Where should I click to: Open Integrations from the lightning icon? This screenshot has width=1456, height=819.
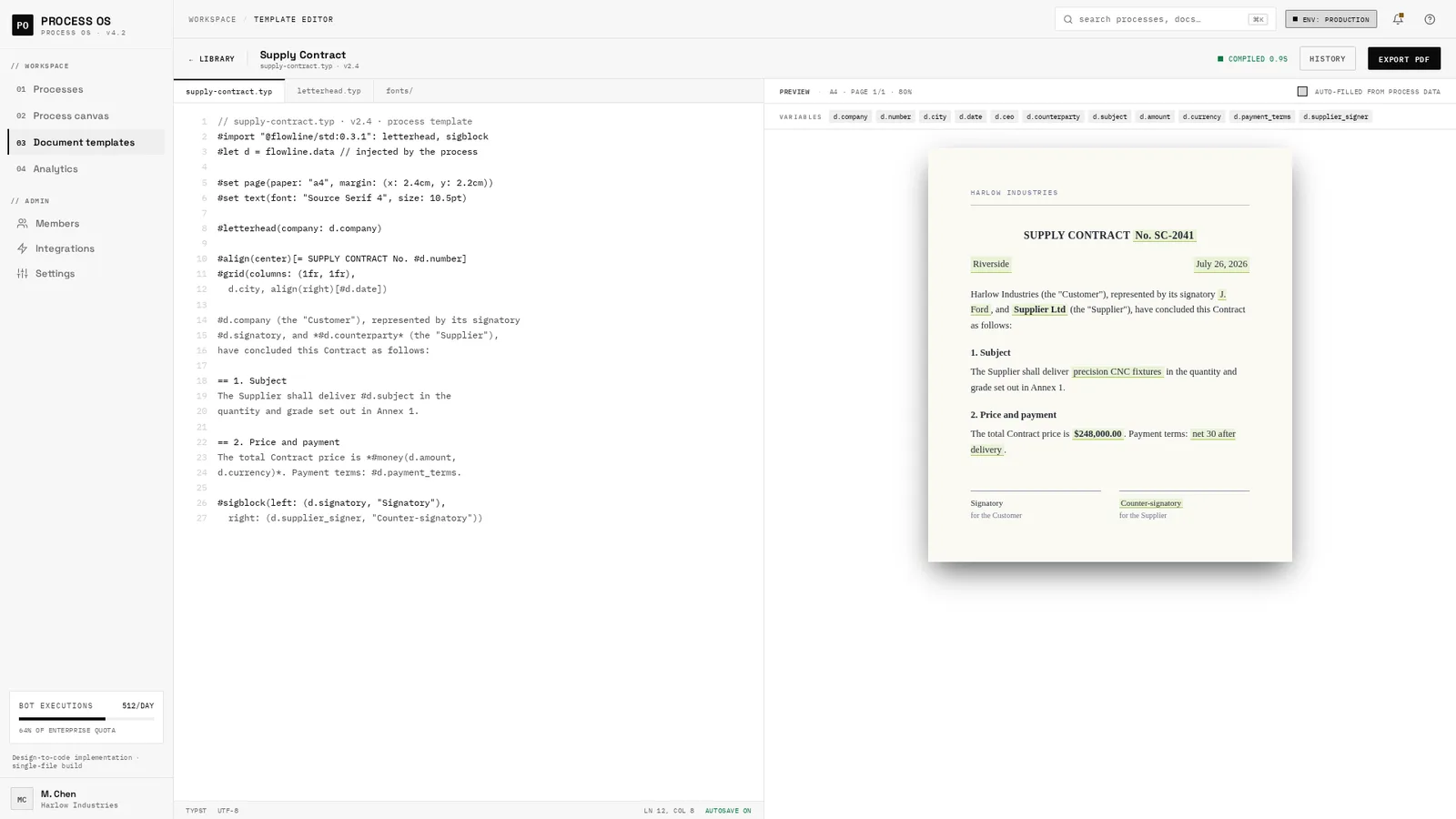[23, 248]
